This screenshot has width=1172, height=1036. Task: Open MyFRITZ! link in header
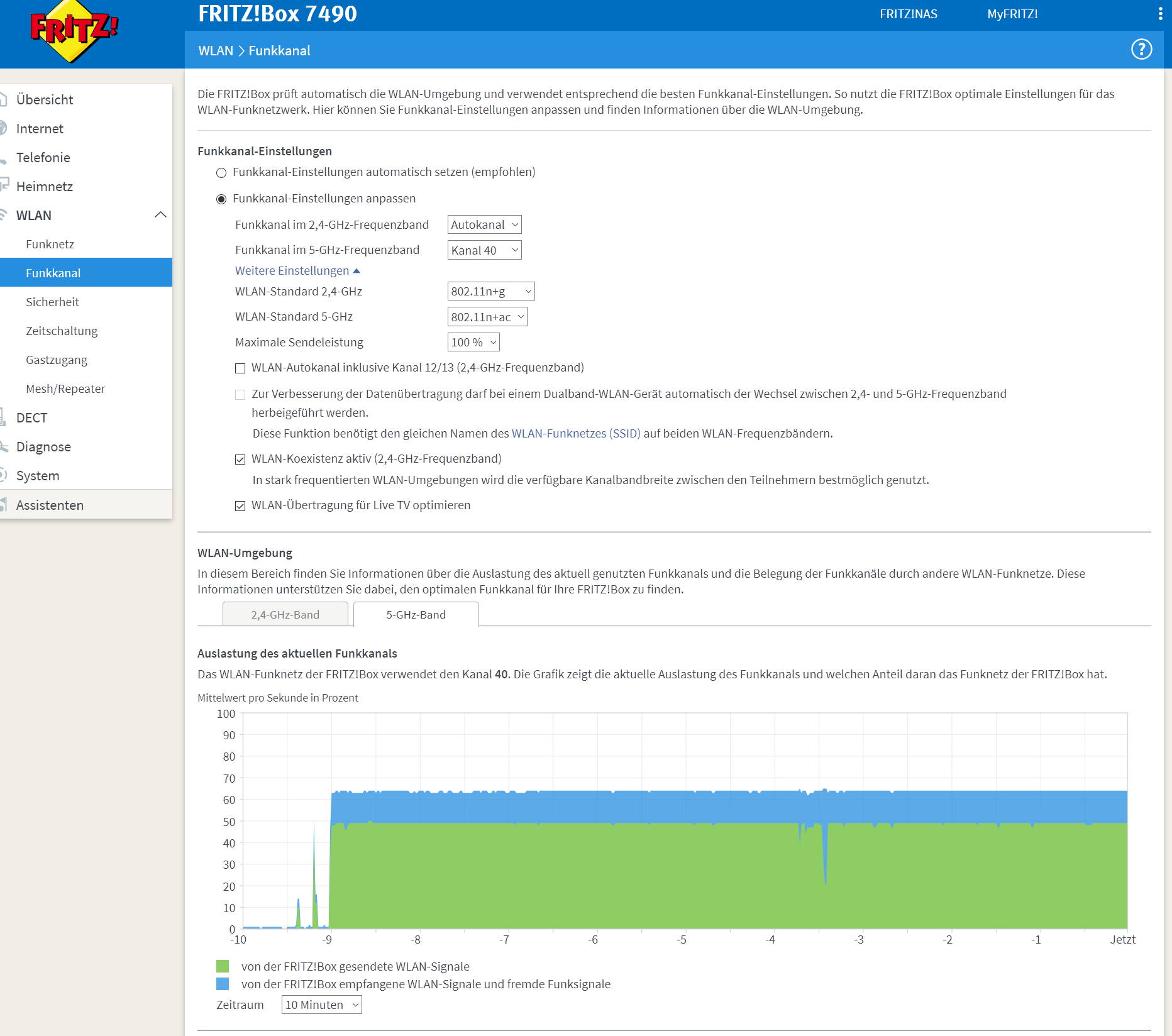1012,14
